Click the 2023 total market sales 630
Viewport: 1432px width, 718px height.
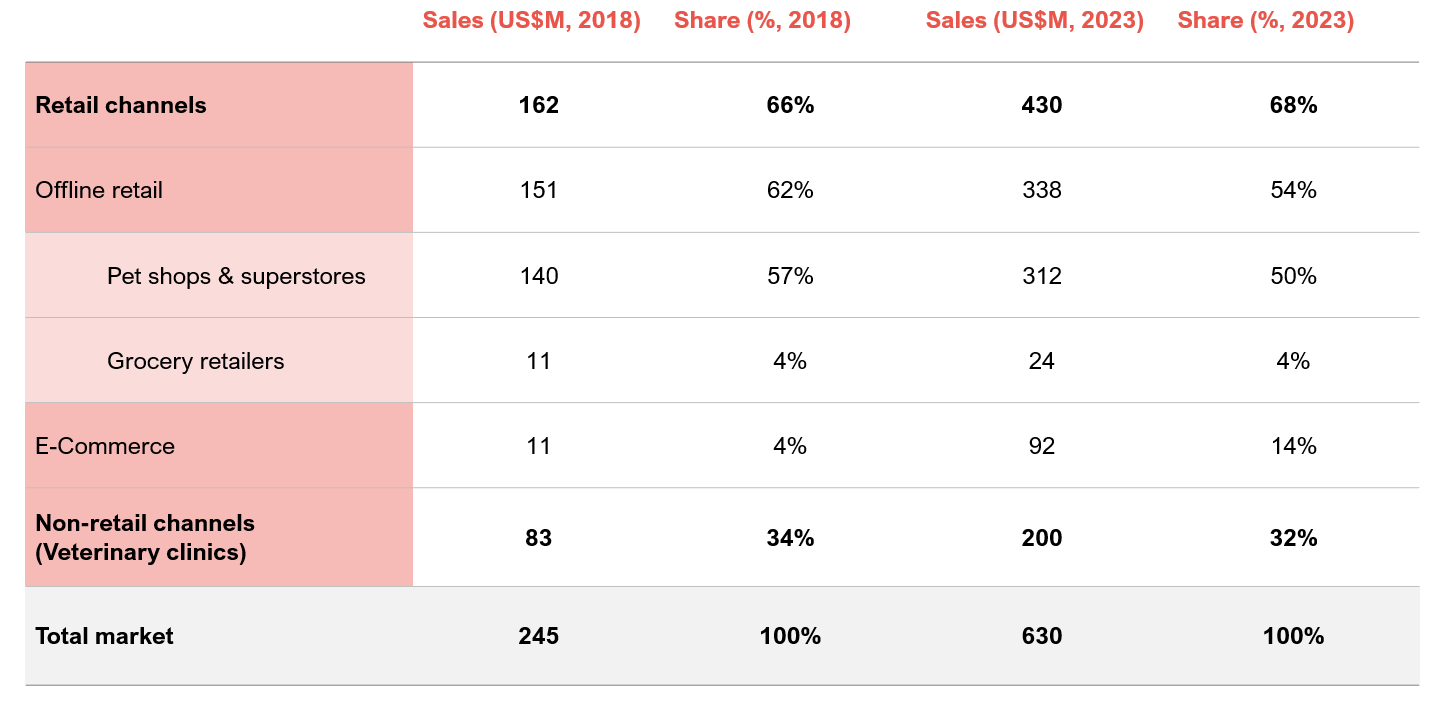pos(1042,636)
